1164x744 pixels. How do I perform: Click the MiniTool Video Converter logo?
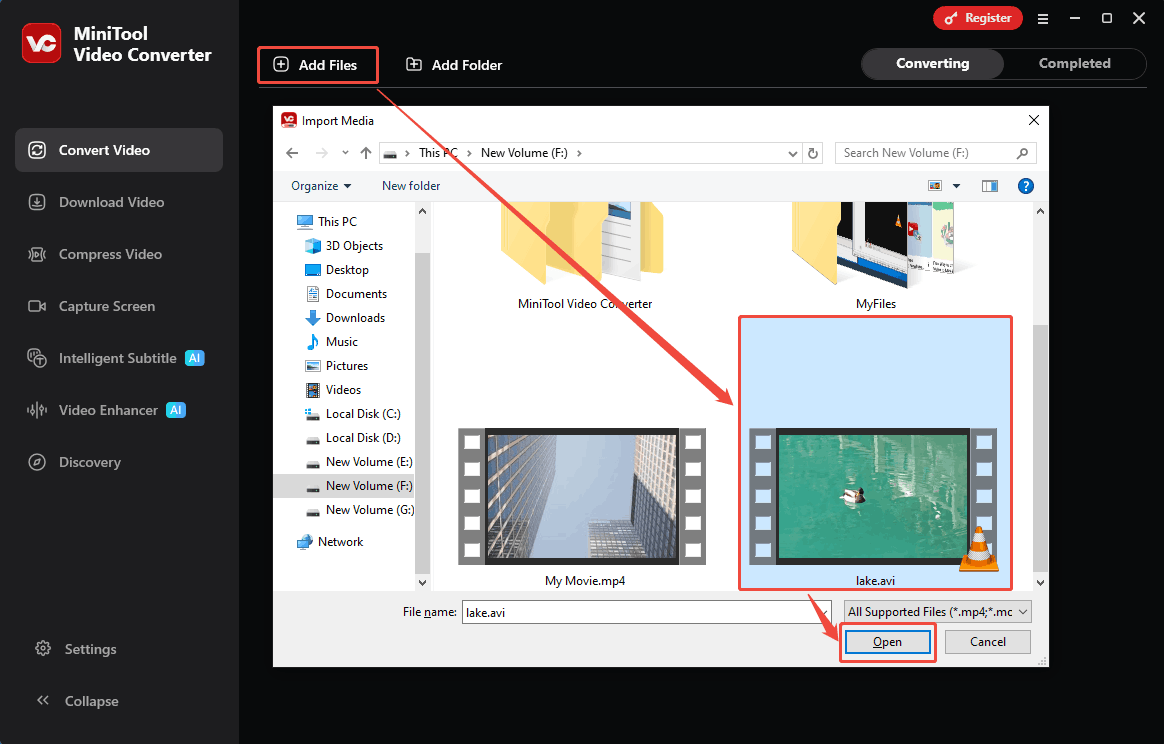(42, 43)
